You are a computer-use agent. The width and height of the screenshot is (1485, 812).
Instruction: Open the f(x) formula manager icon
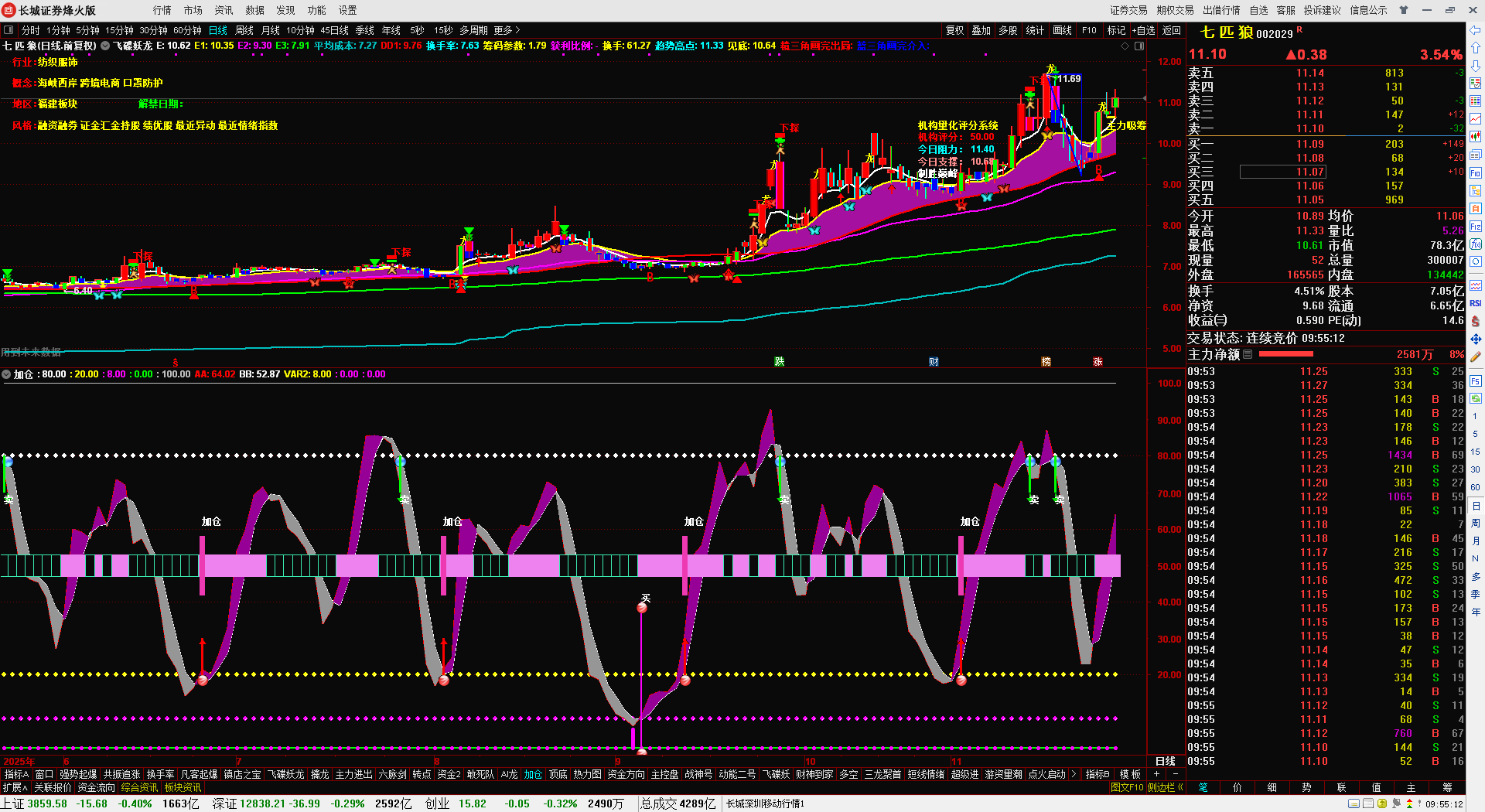(x=1476, y=244)
